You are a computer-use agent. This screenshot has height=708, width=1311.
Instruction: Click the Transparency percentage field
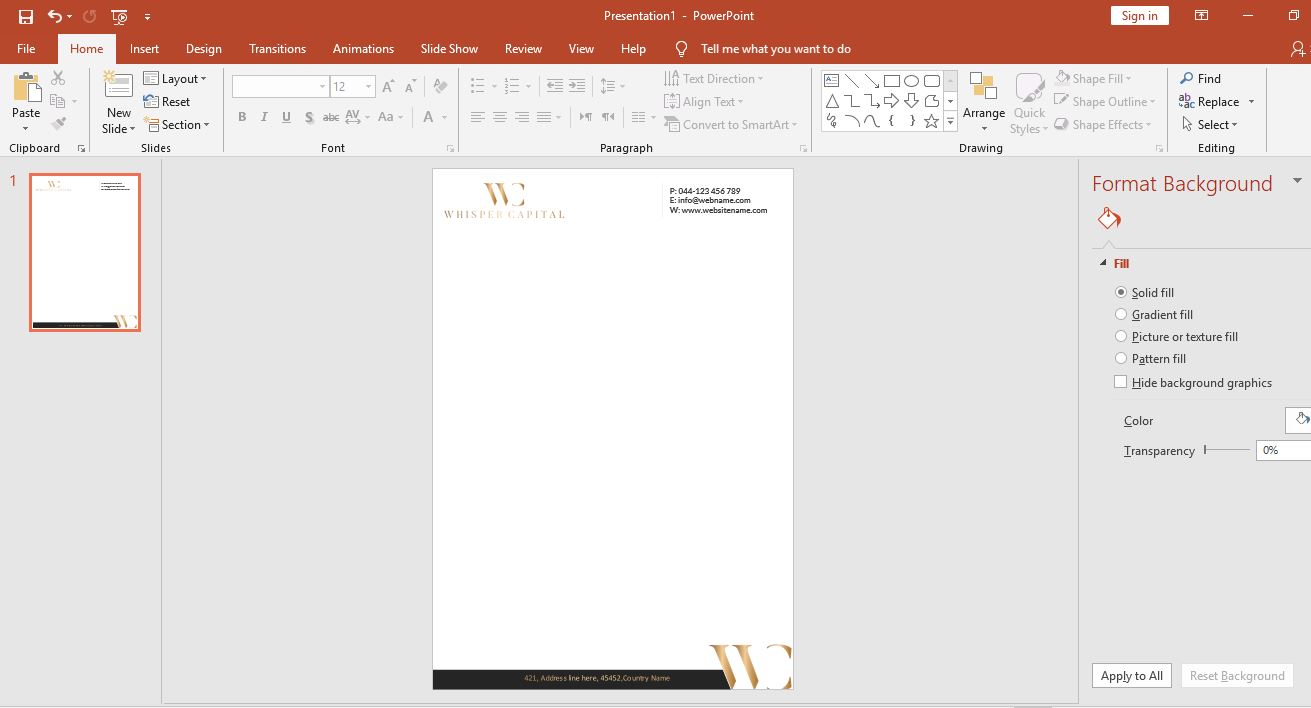1284,450
